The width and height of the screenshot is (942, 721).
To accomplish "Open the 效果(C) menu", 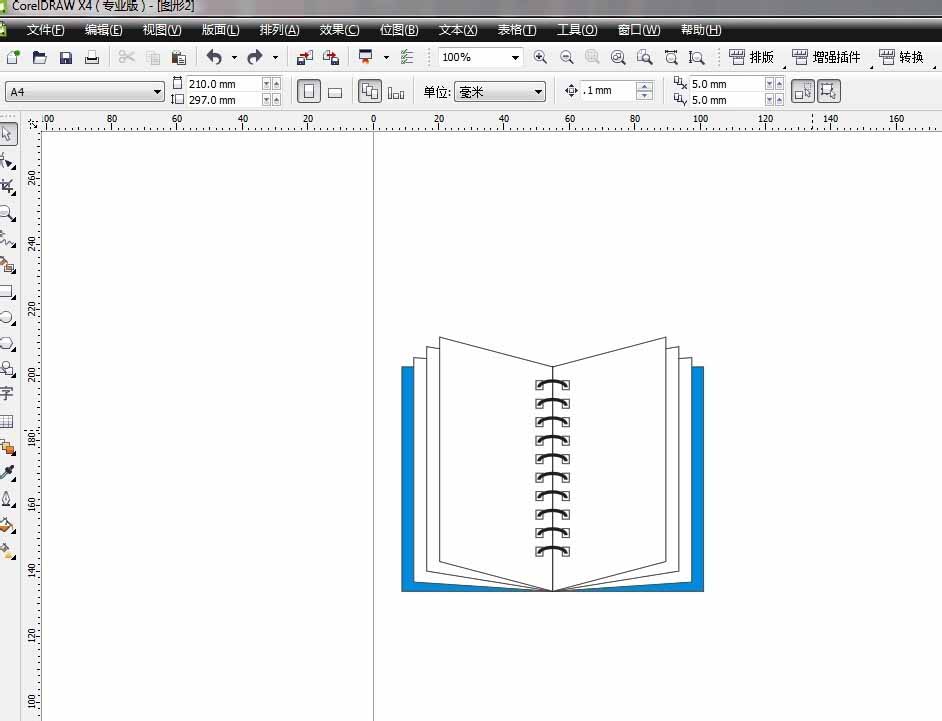I will [339, 30].
